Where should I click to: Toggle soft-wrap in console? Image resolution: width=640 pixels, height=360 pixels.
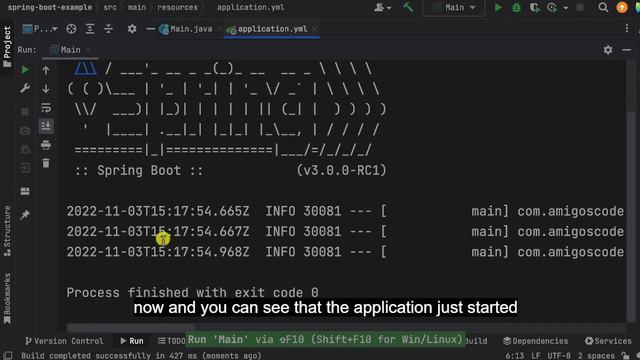[46, 107]
